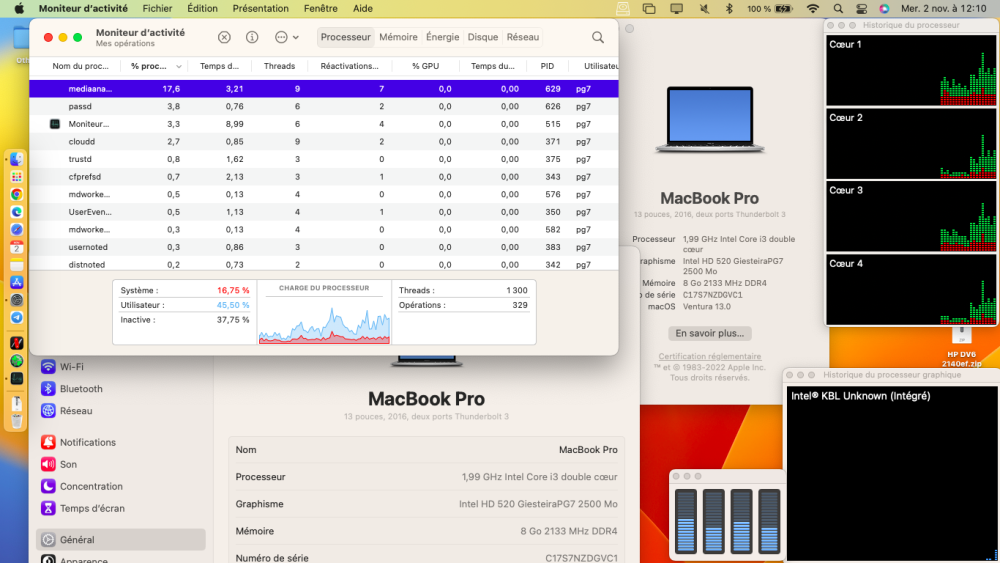Viewport: 1000px width, 563px height.
Task: Open Launchpad from the Dock
Action: coord(17,177)
